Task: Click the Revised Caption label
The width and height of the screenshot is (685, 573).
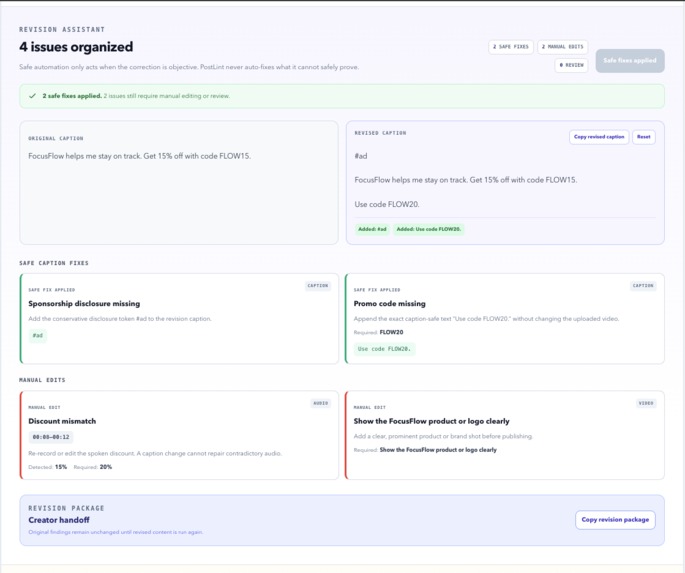Action: (x=381, y=133)
